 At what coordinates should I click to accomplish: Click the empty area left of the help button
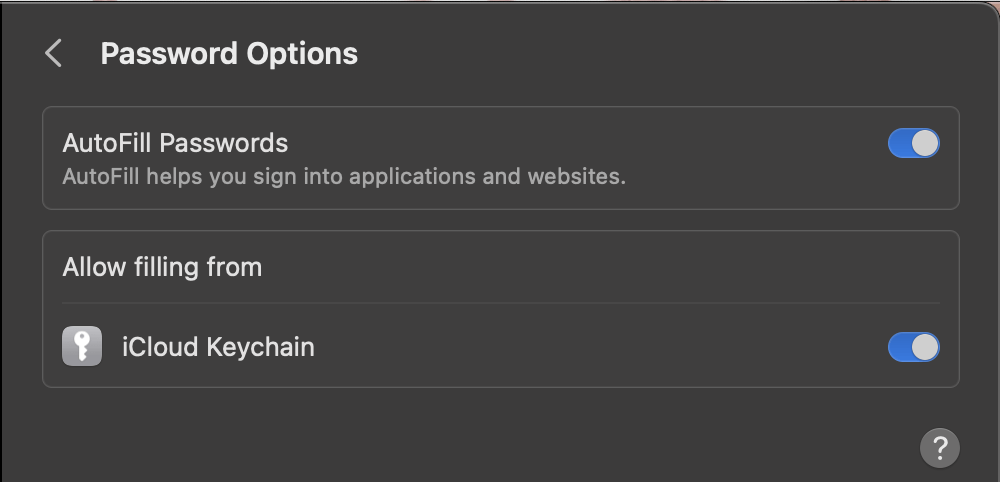click(700, 447)
